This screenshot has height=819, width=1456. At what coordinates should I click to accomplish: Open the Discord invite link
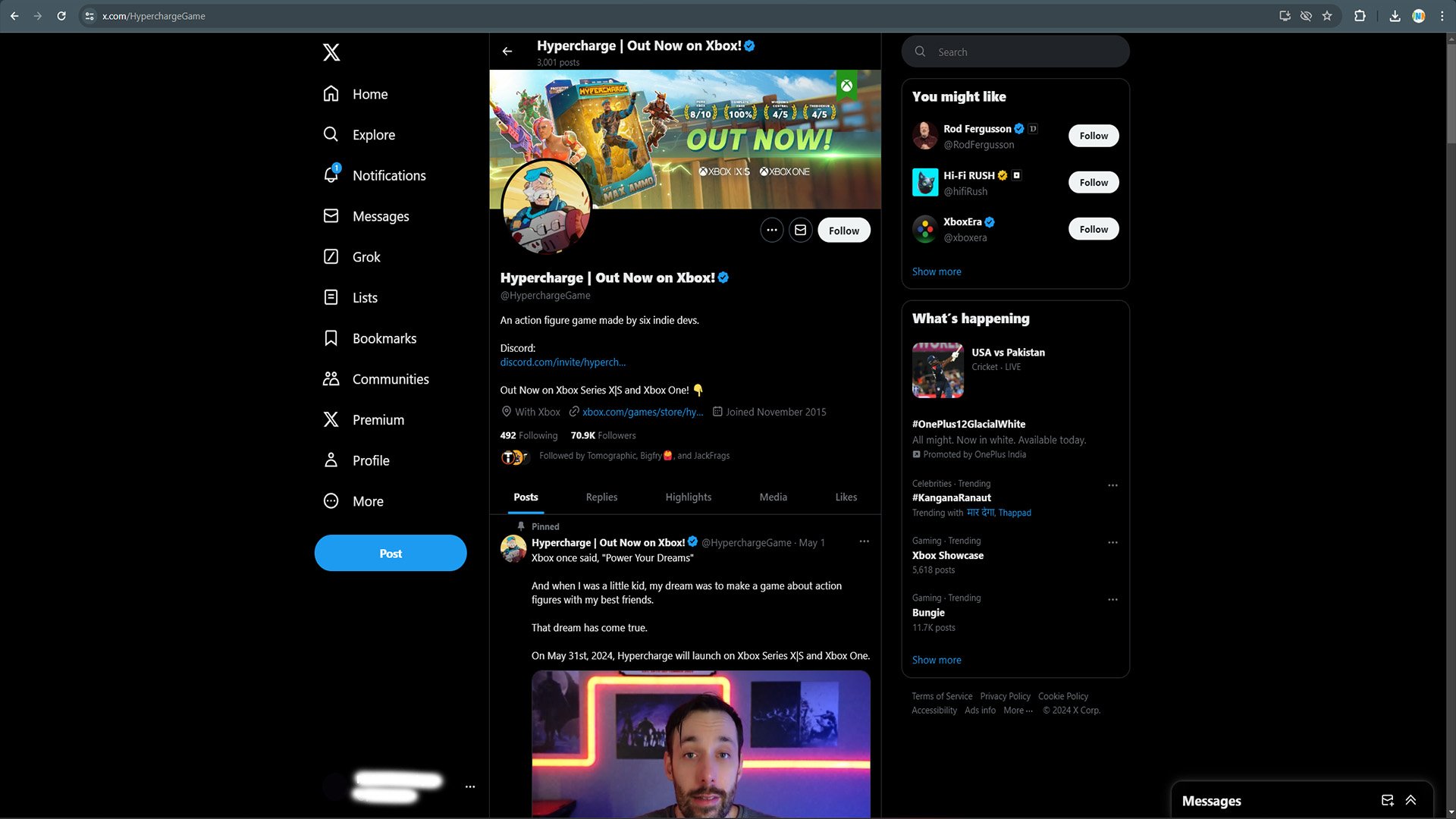pyautogui.click(x=563, y=362)
